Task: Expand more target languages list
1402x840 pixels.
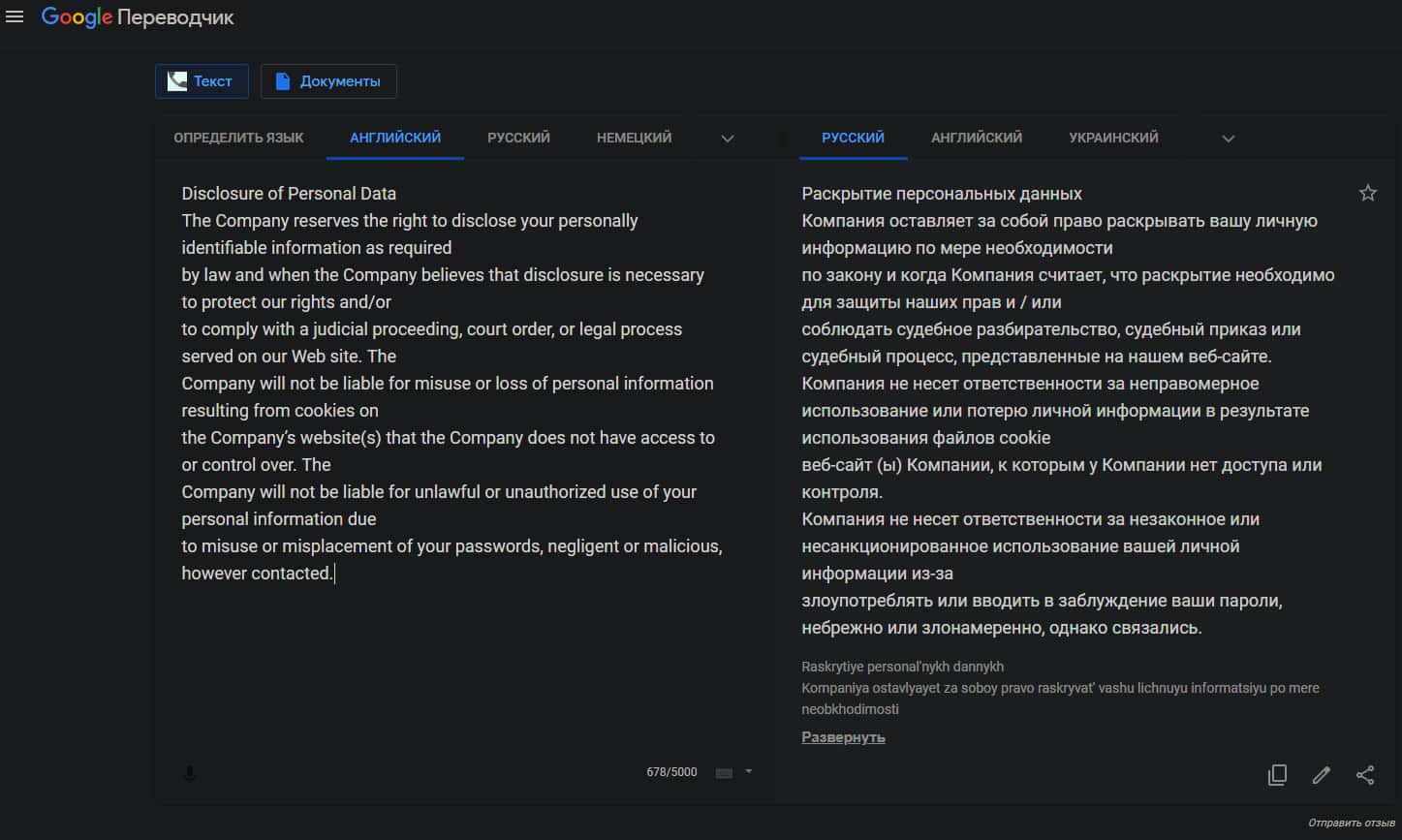Action: [x=1228, y=139]
